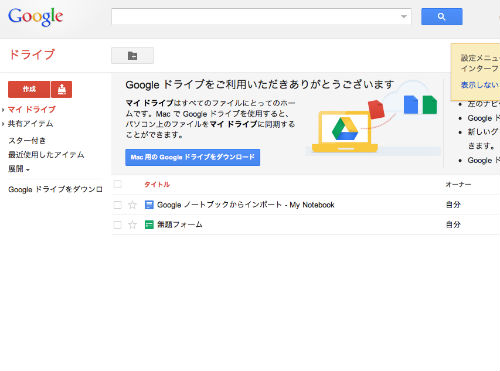This screenshot has height=371, width=500.
Task: Click the オーナー column header
Action: pos(458,184)
